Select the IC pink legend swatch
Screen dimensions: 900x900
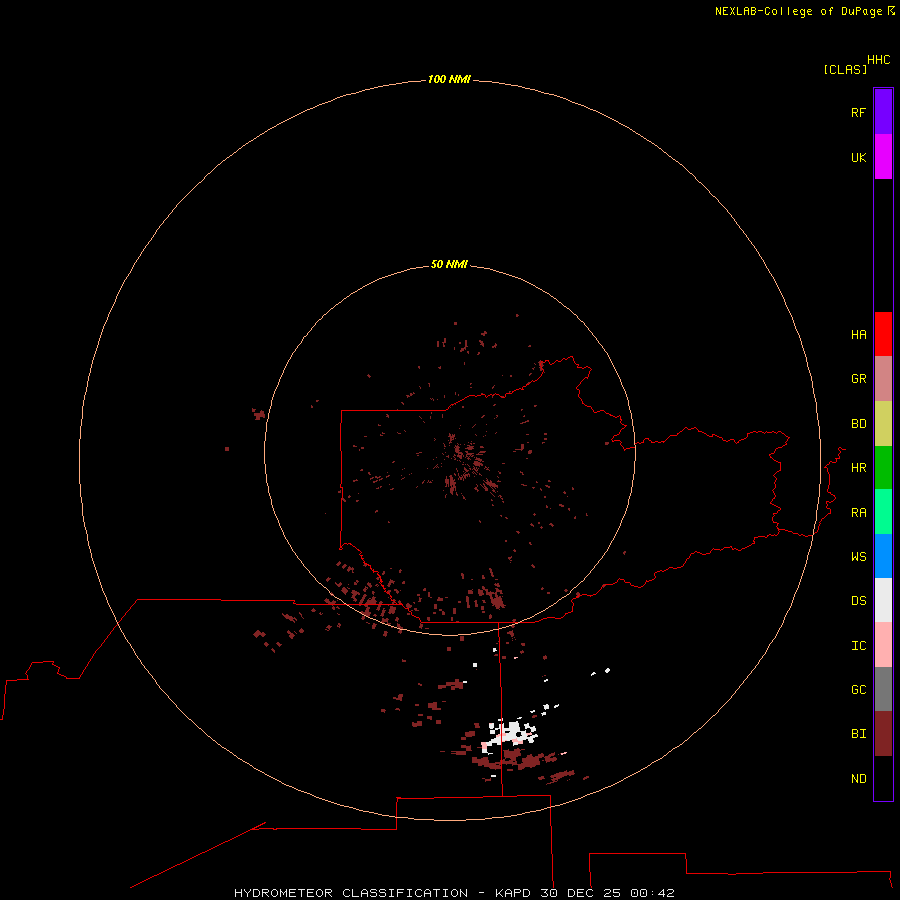[883, 645]
